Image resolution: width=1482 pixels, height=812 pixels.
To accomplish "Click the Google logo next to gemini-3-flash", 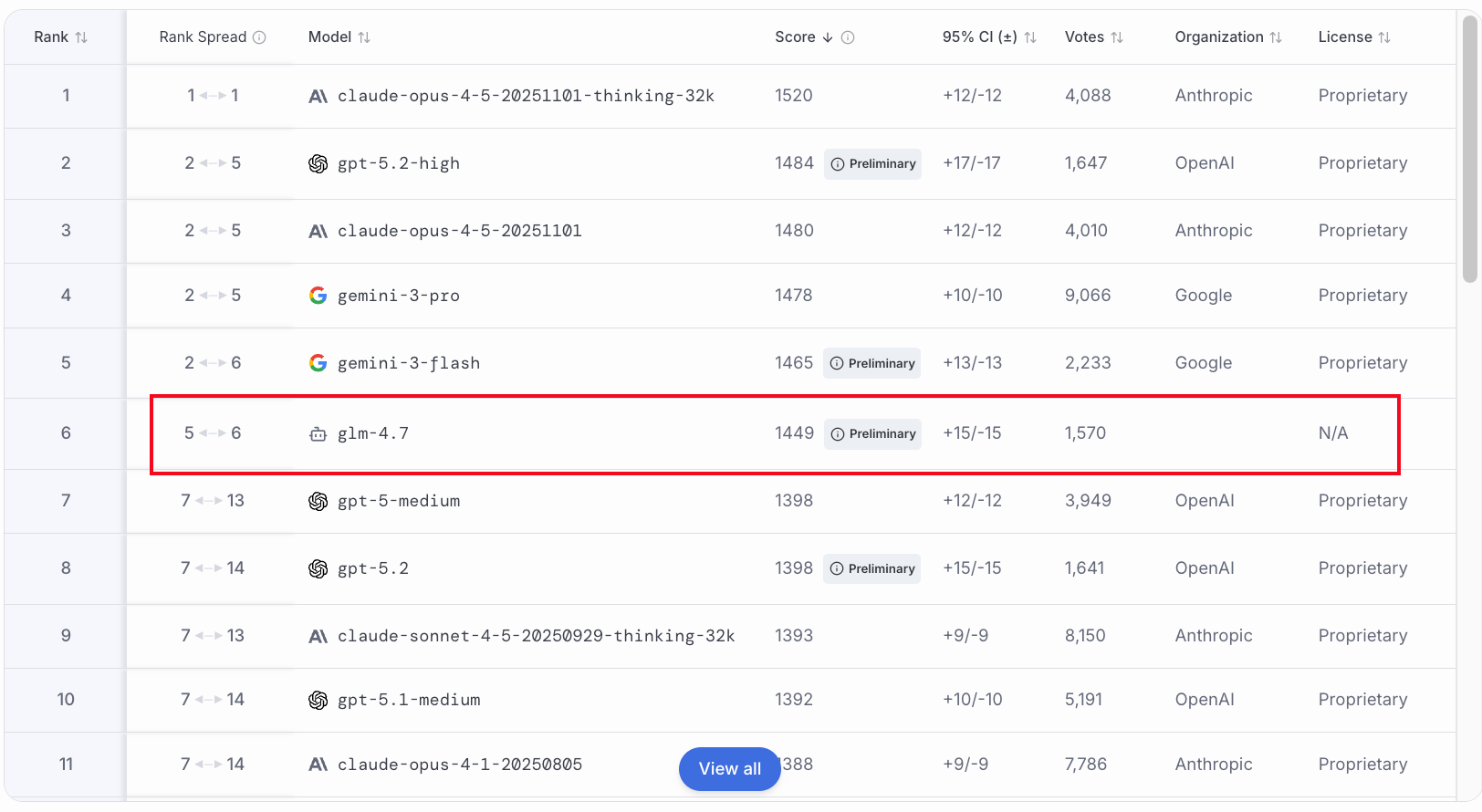I will [318, 363].
